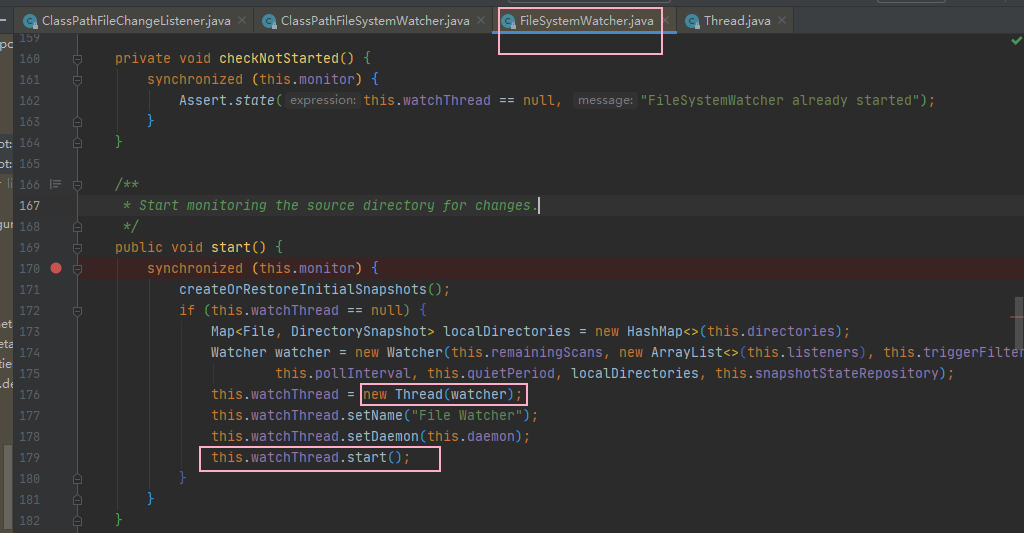Image resolution: width=1024 pixels, height=533 pixels.
Task: Close ClassPathFileSystemWatcher.java tab
Action: click(x=481, y=20)
